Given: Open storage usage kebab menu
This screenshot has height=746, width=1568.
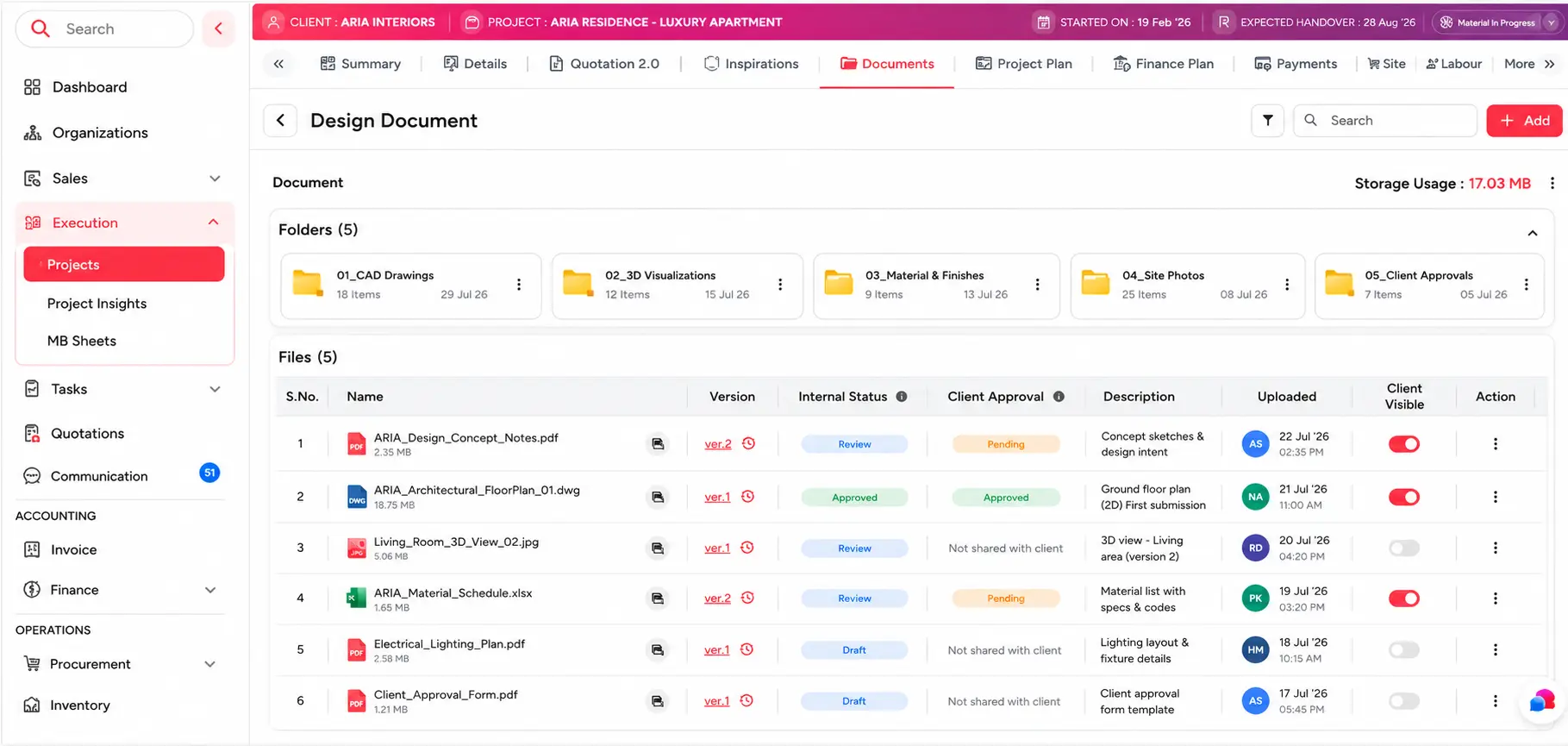Looking at the screenshot, I should coord(1552,184).
